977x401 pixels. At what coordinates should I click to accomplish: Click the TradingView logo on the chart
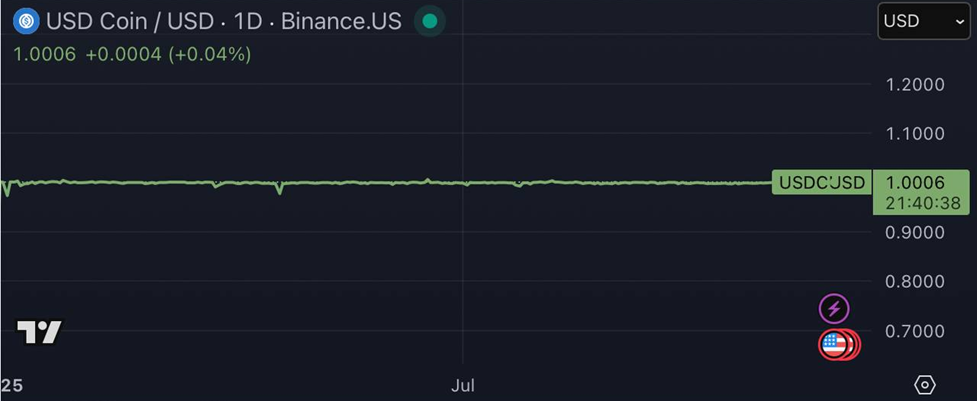40,333
